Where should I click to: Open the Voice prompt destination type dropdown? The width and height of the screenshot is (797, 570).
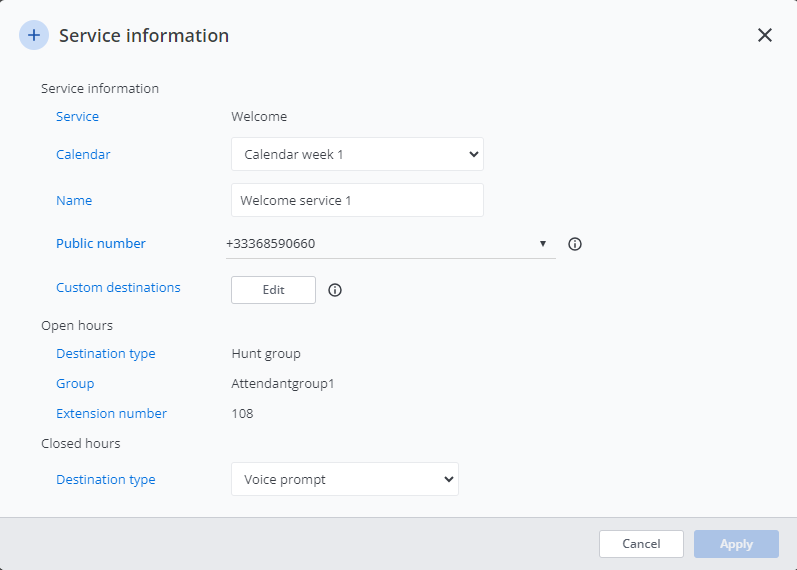coord(344,479)
